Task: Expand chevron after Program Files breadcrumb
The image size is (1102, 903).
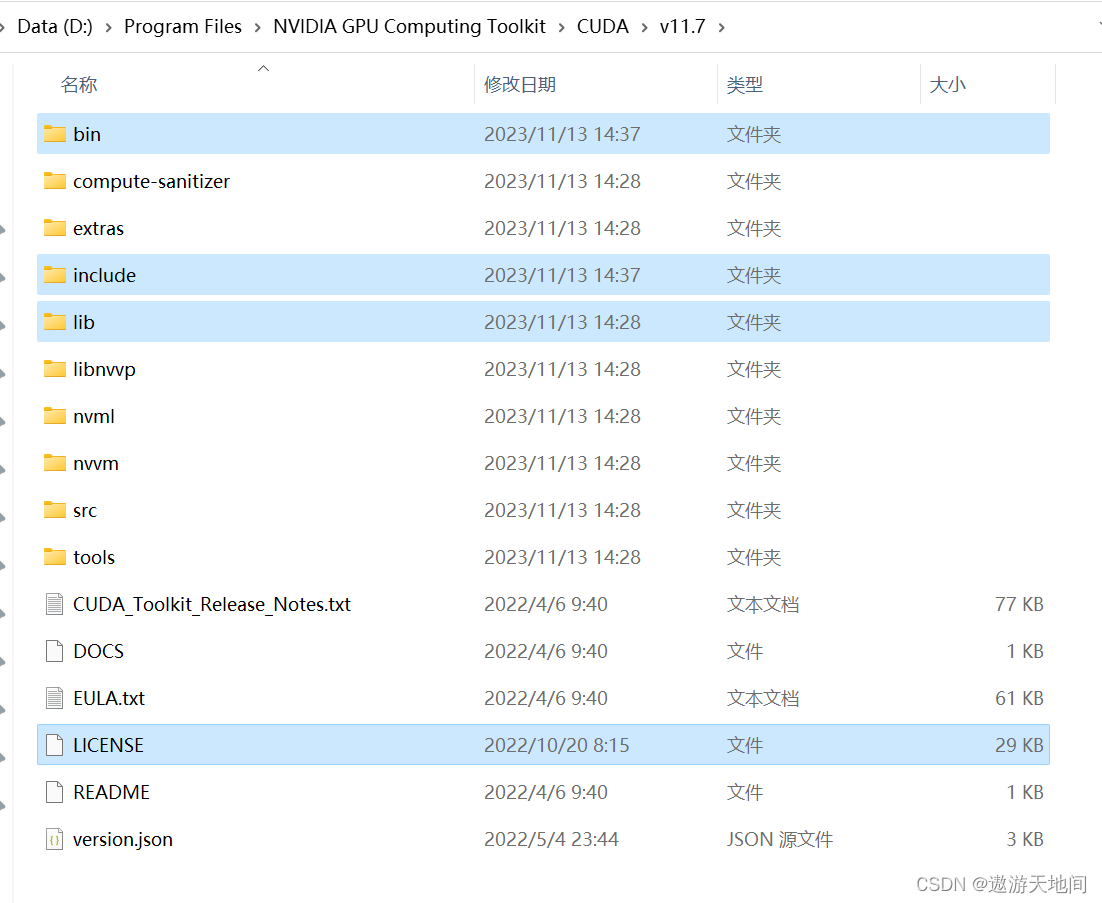Action: click(x=257, y=27)
